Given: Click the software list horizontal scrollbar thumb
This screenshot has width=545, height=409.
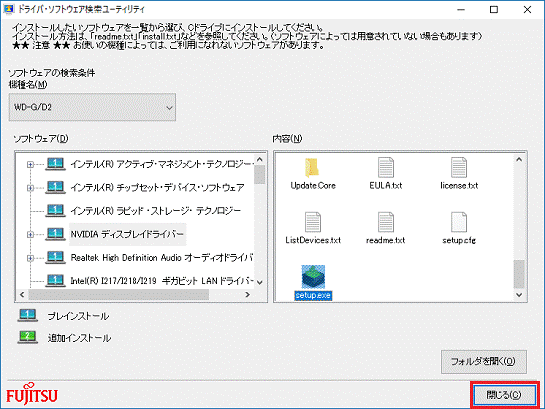Looking at the screenshot, I should 119,295.
